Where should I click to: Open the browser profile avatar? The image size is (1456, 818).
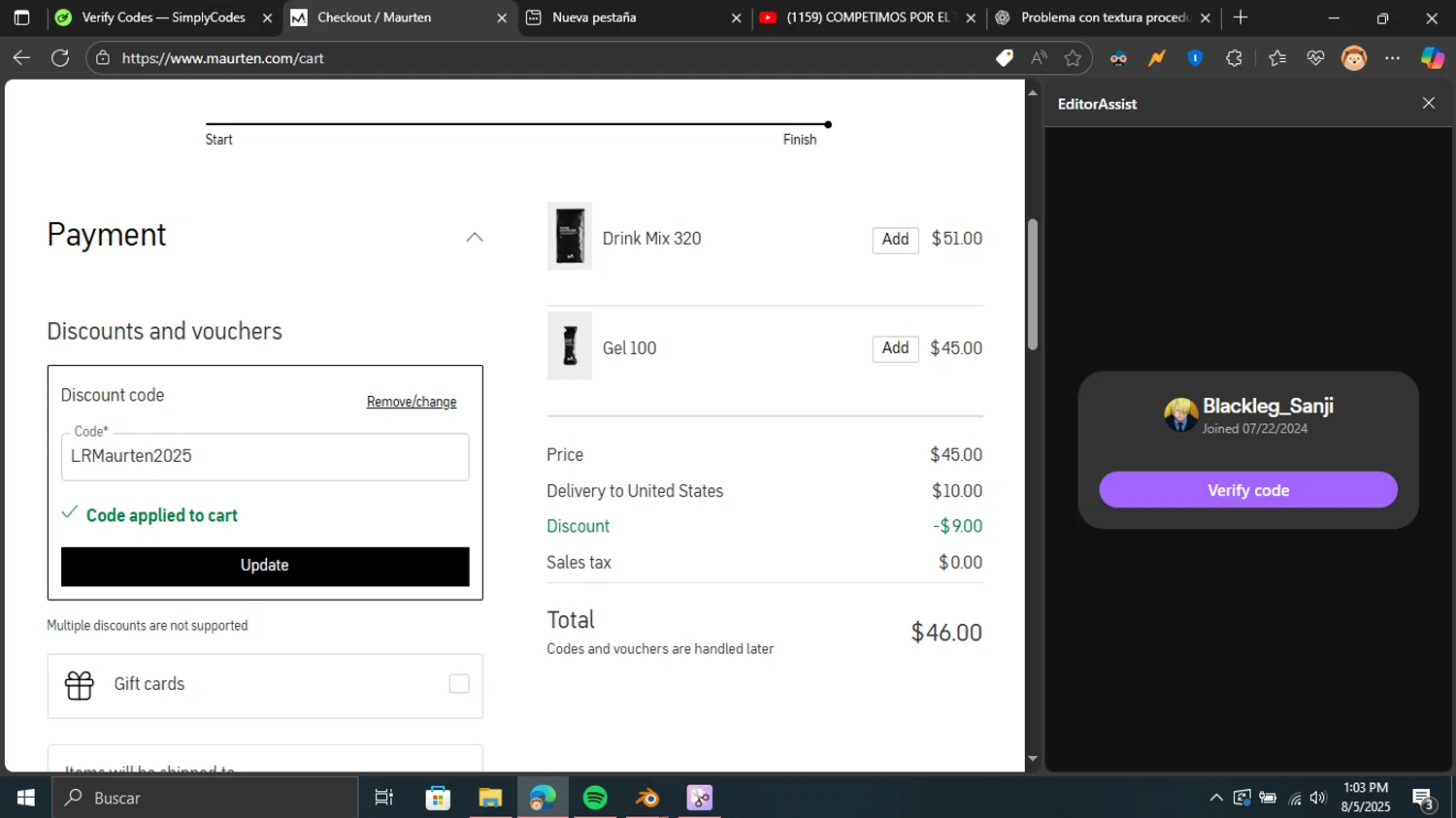(x=1354, y=58)
